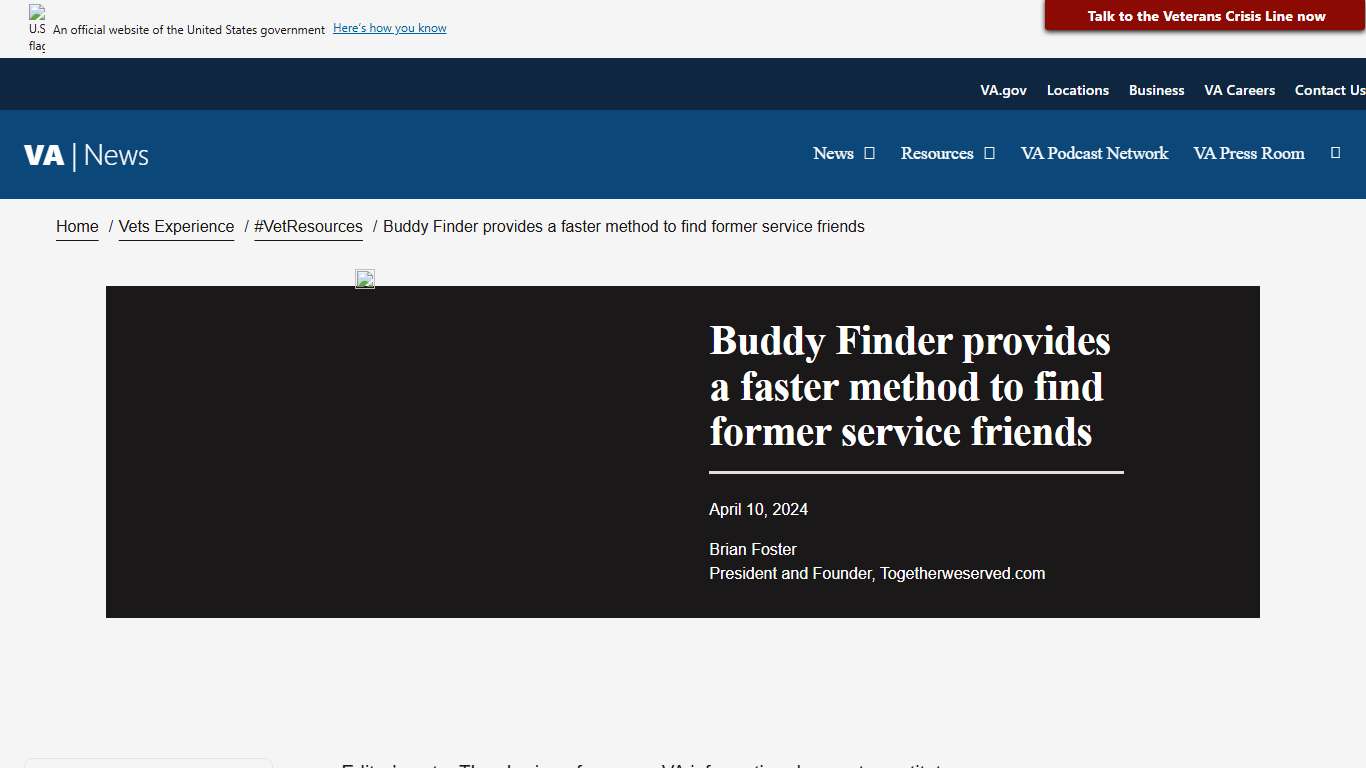Open VA Podcast Network
This screenshot has width=1366, height=768.
click(1094, 153)
